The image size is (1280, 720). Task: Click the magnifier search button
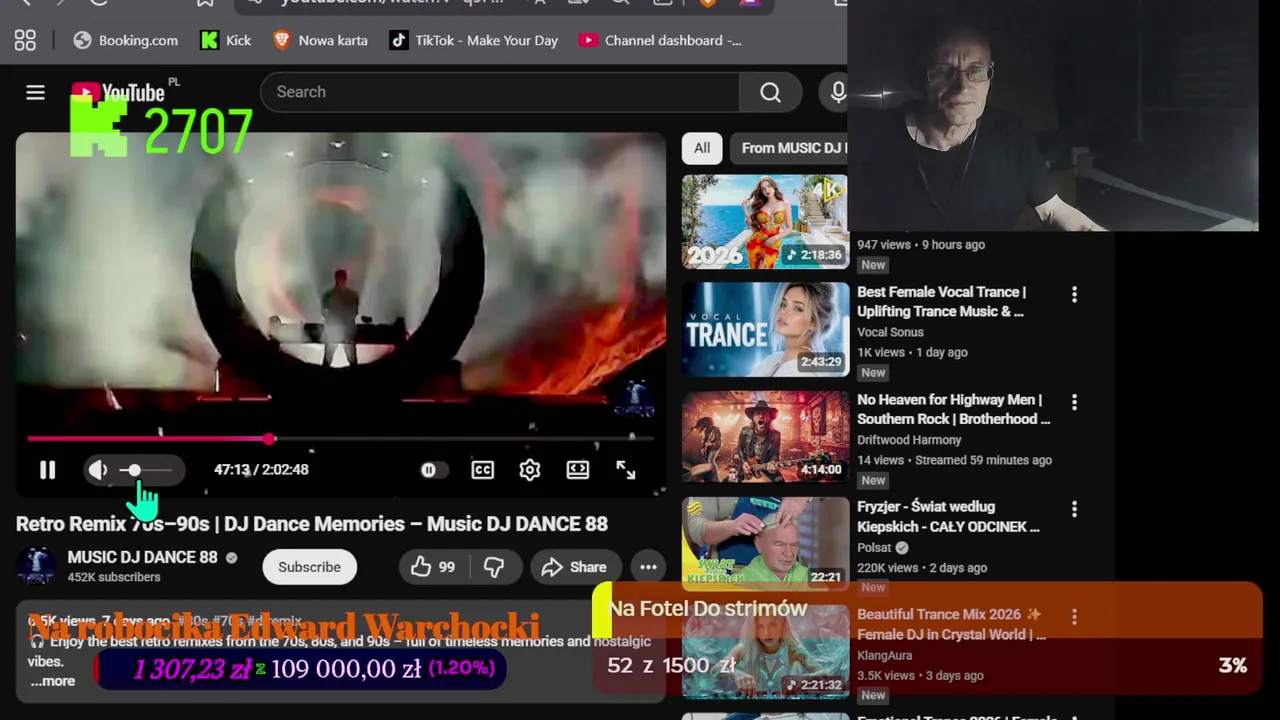770,92
